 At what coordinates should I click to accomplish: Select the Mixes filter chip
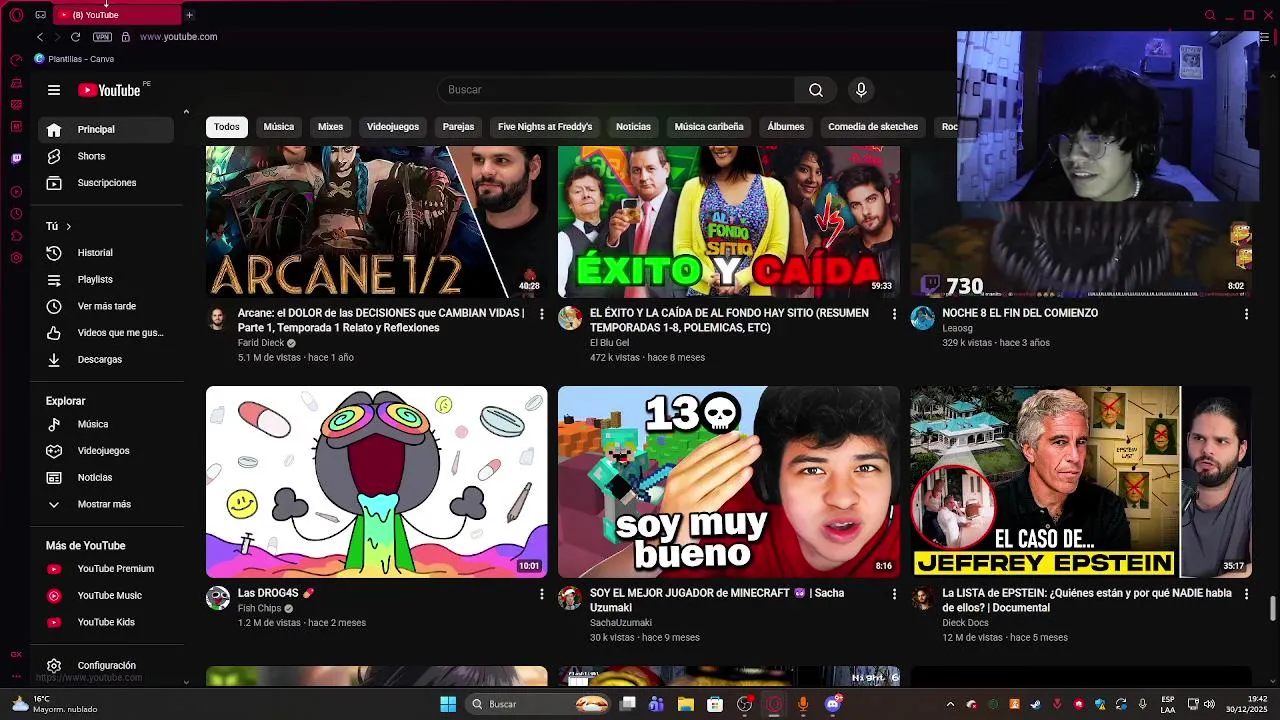(330, 127)
